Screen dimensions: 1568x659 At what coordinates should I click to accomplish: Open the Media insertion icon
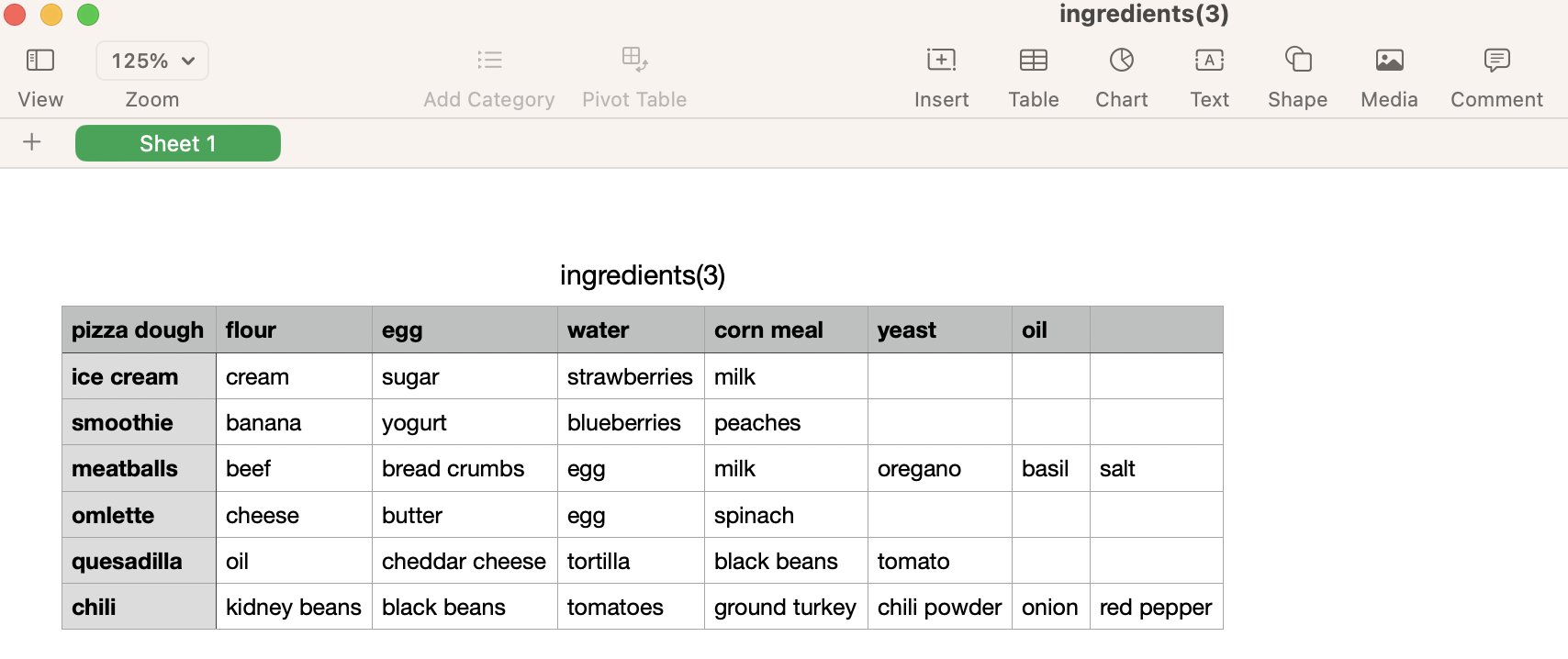tap(1389, 61)
